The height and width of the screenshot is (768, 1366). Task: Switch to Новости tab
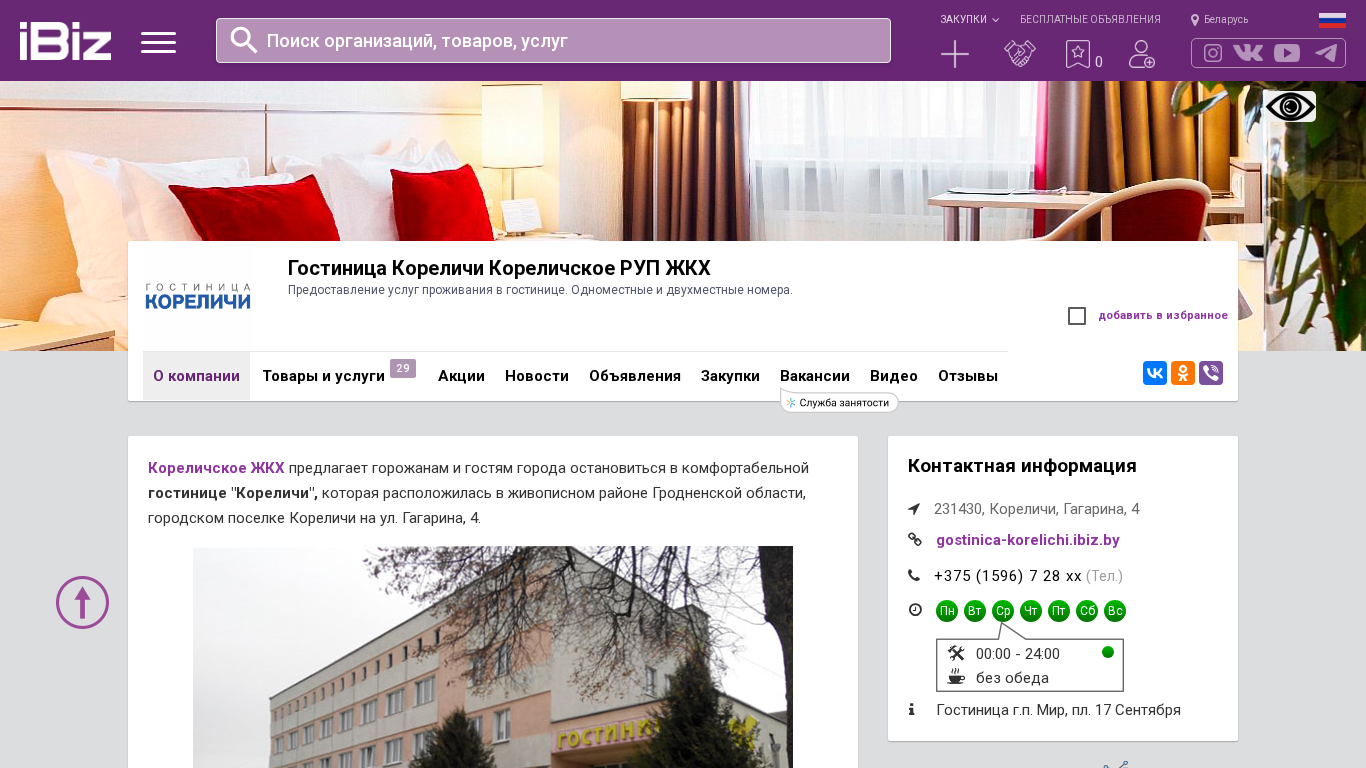click(x=537, y=376)
